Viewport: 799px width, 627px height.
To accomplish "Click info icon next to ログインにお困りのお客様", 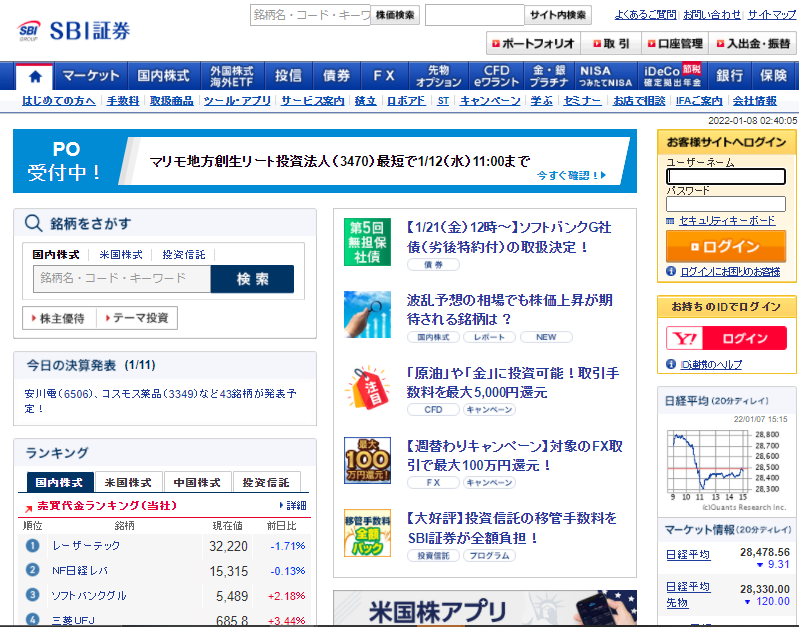I will click(671, 271).
